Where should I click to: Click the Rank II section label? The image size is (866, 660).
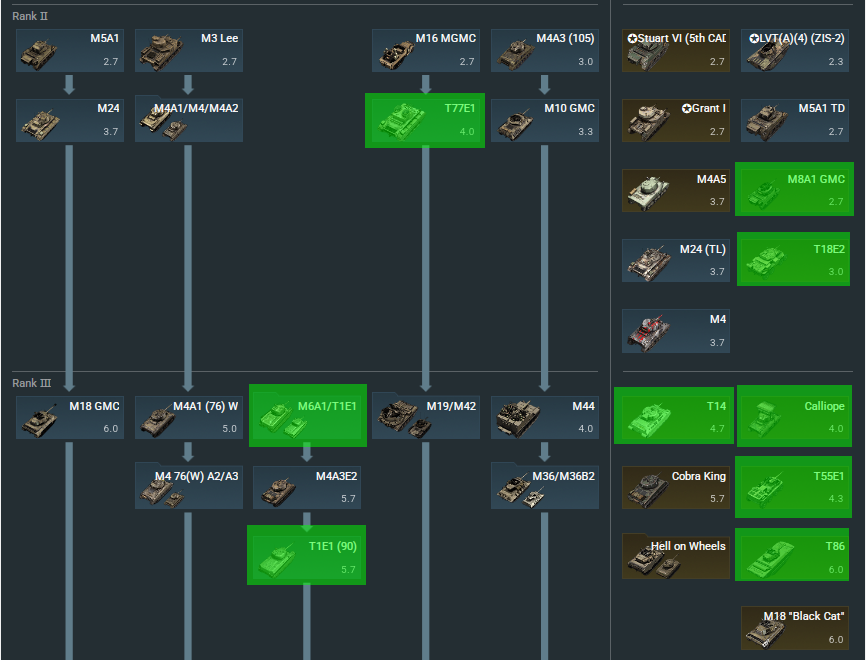tap(30, 16)
